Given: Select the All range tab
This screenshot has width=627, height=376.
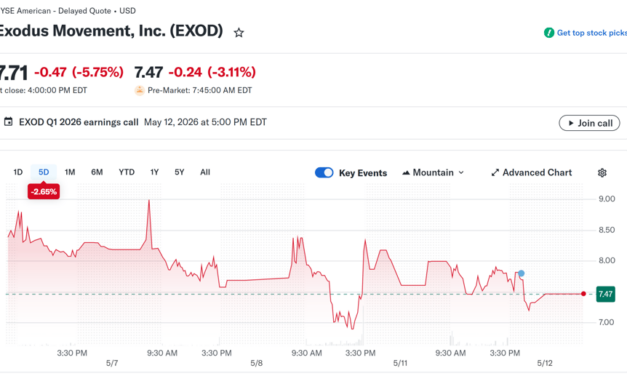Looking at the screenshot, I should tap(205, 172).
